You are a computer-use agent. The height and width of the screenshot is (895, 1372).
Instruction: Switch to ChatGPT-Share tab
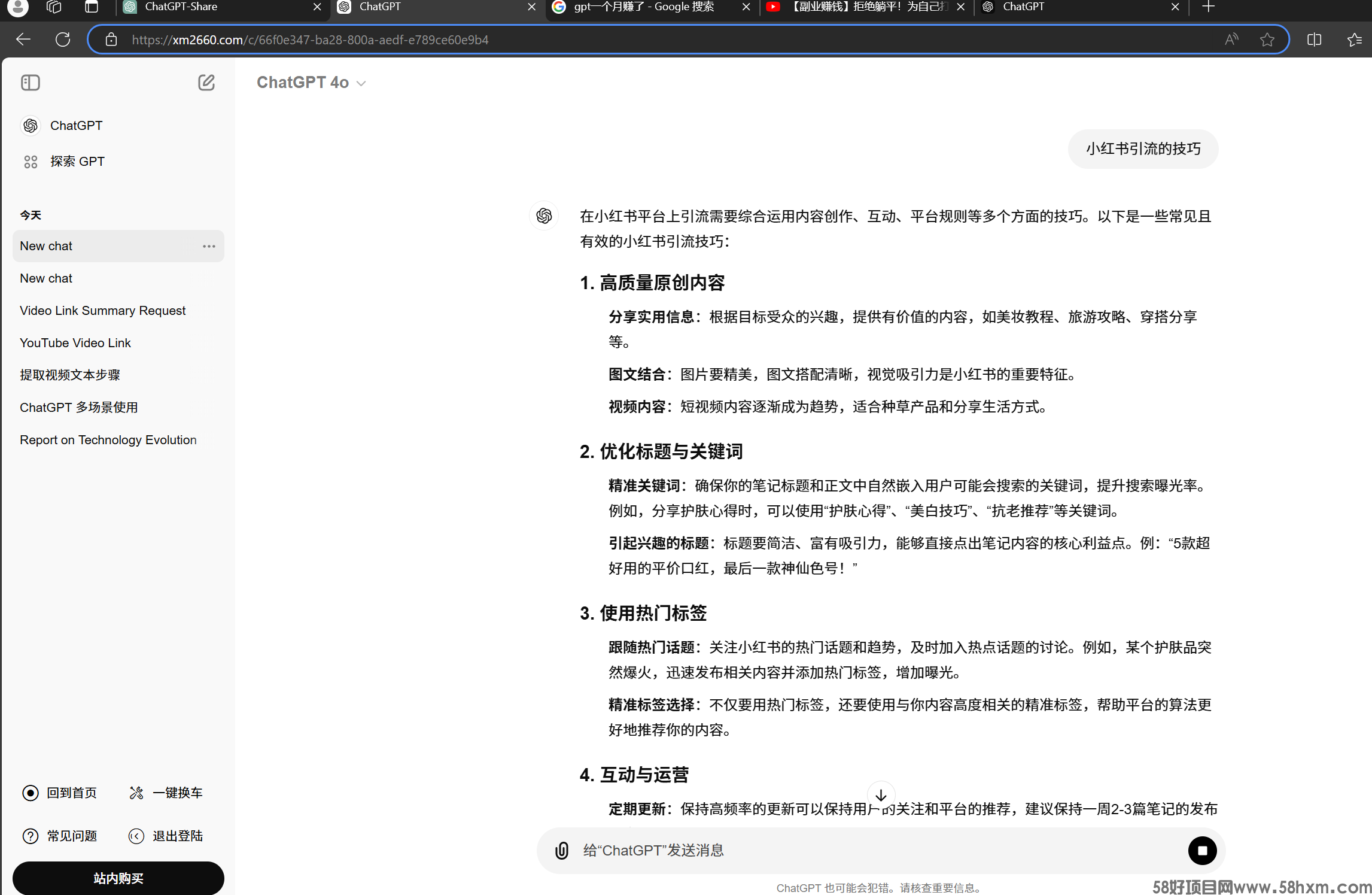pos(221,7)
